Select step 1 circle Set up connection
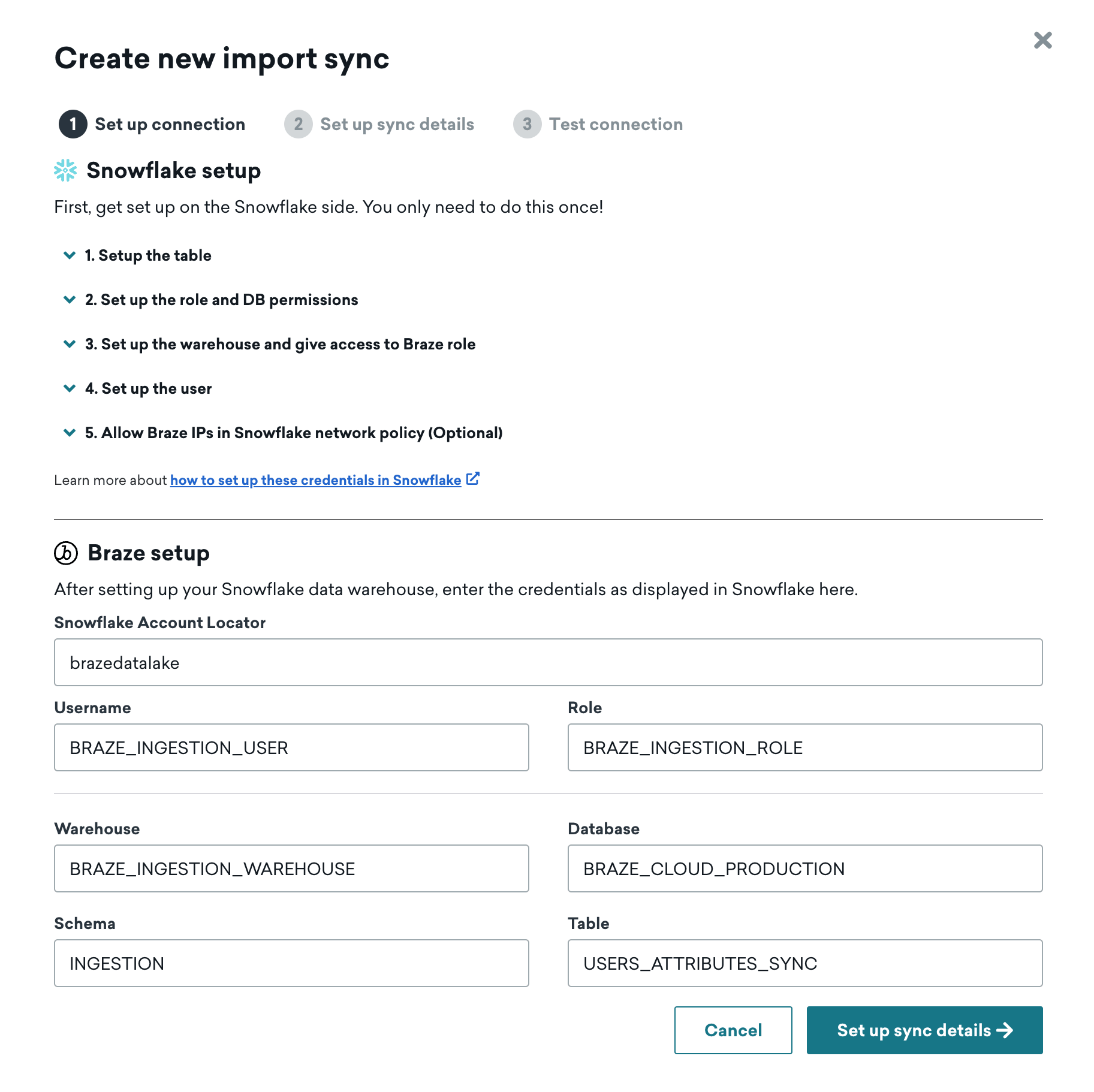1094x1092 pixels. click(73, 124)
